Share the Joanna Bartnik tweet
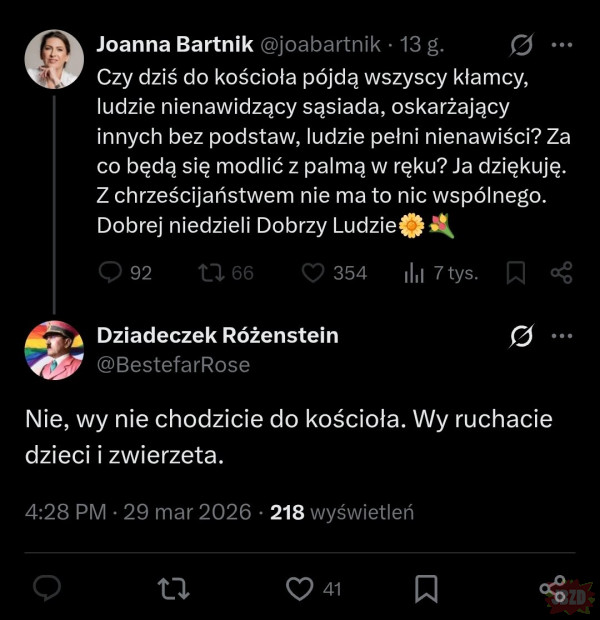Image resolution: width=600 pixels, height=620 pixels. point(561,272)
